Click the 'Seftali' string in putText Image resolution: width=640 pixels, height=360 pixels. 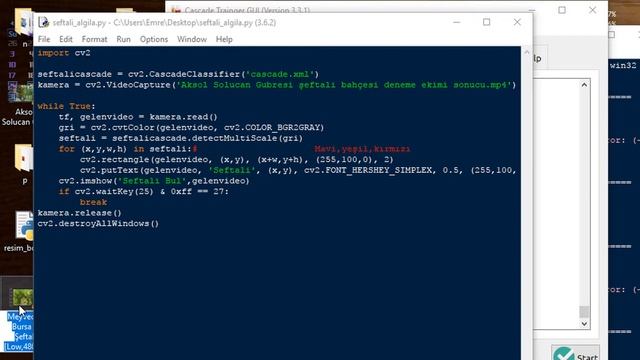click(232, 170)
